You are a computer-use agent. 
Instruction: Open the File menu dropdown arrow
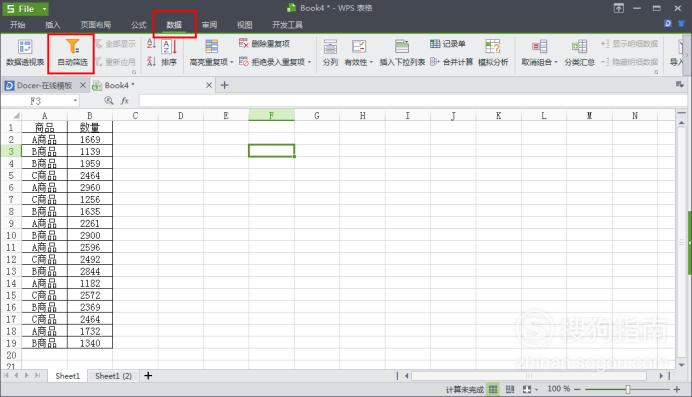45,9
